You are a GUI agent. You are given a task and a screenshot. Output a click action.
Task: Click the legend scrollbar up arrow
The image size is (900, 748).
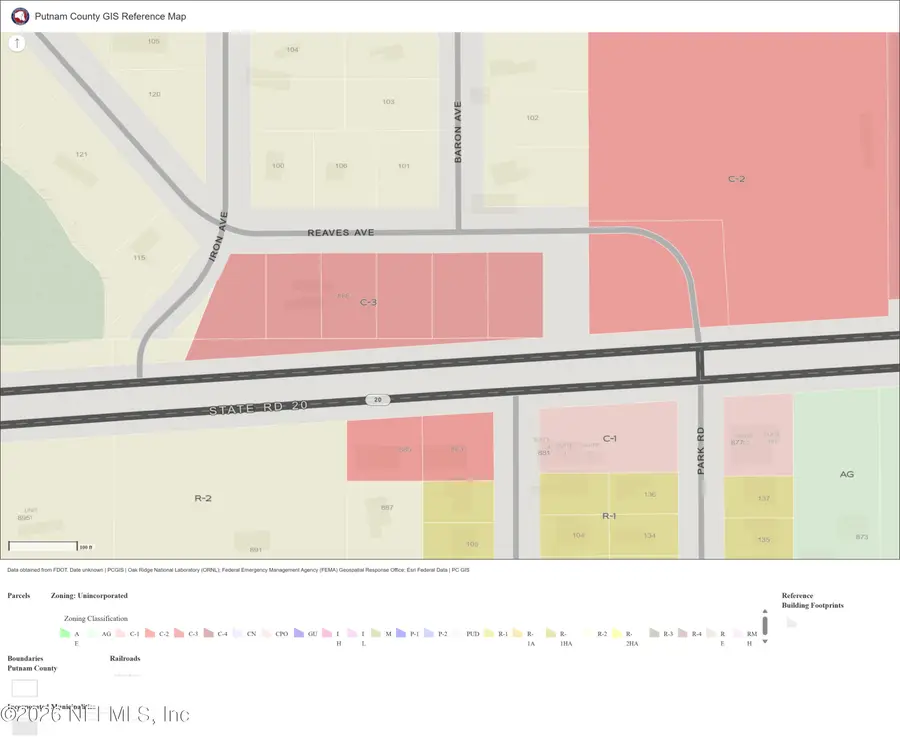[765, 612]
